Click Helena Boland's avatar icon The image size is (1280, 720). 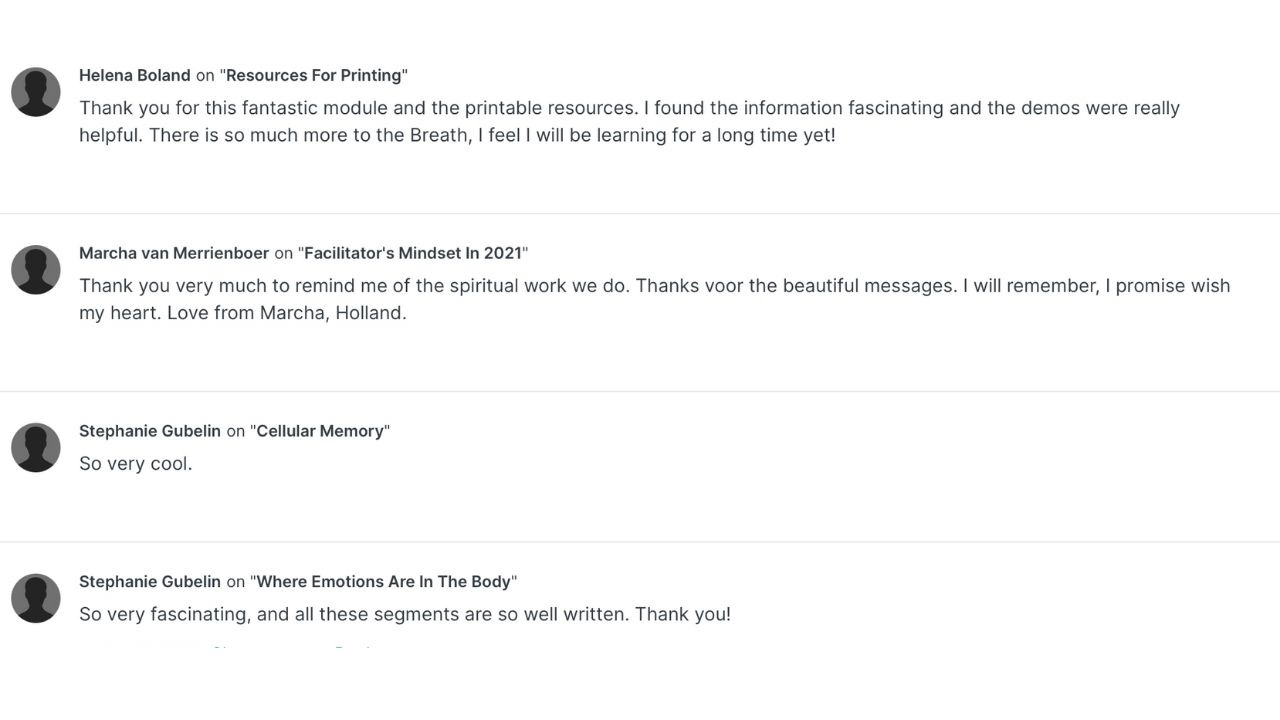click(x=36, y=92)
